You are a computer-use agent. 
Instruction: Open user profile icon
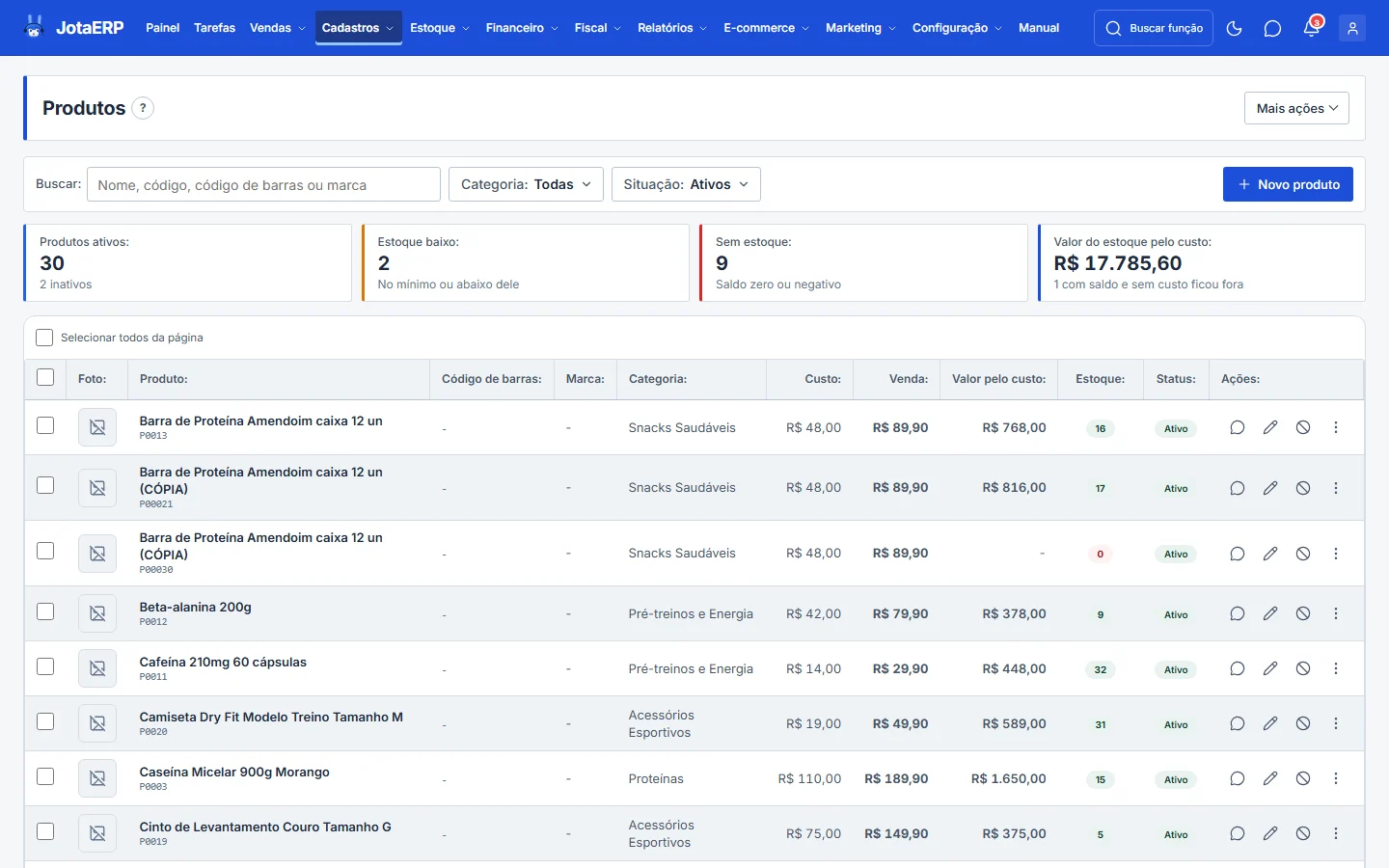coord(1352,28)
